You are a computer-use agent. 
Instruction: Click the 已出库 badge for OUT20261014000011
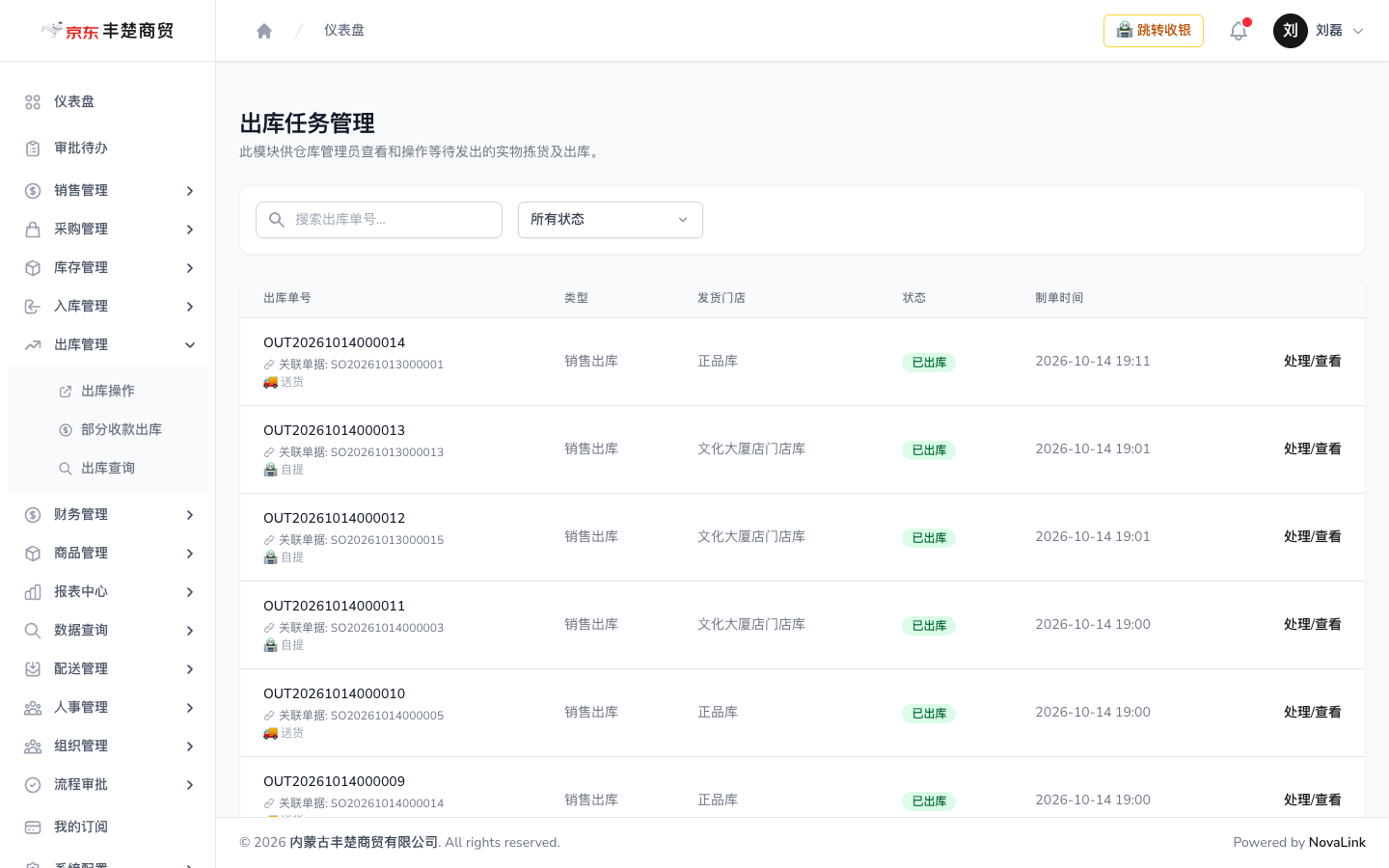(929, 626)
